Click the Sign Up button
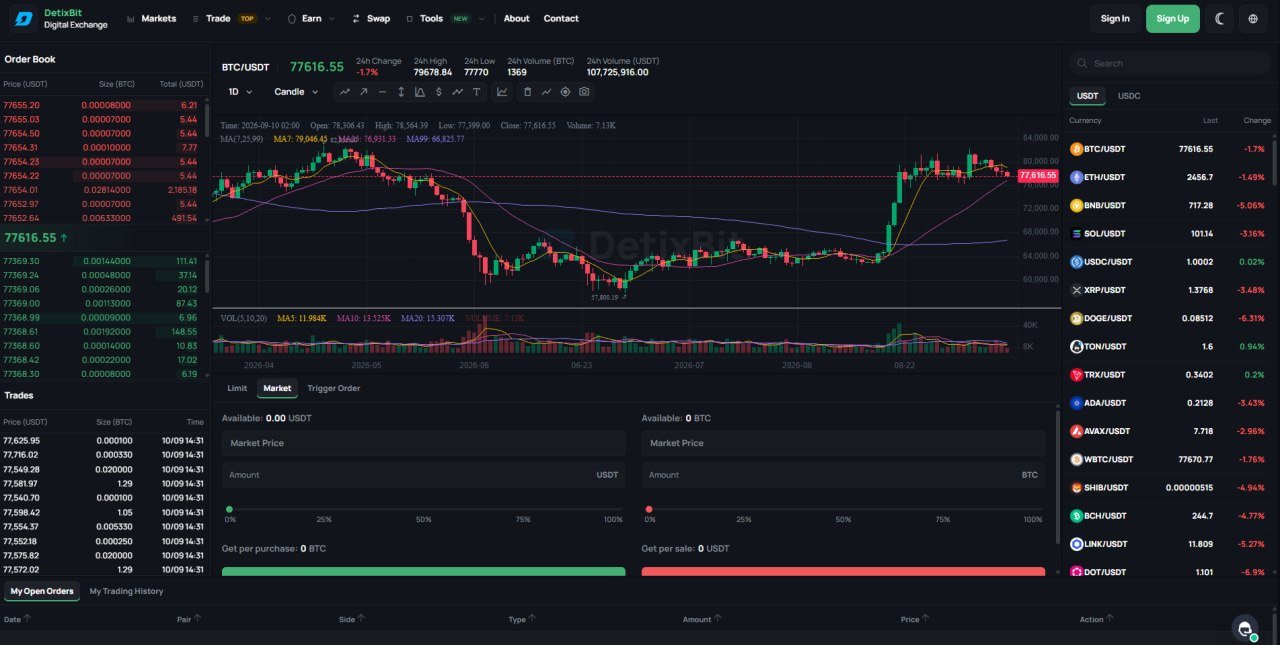 pyautogui.click(x=1173, y=18)
